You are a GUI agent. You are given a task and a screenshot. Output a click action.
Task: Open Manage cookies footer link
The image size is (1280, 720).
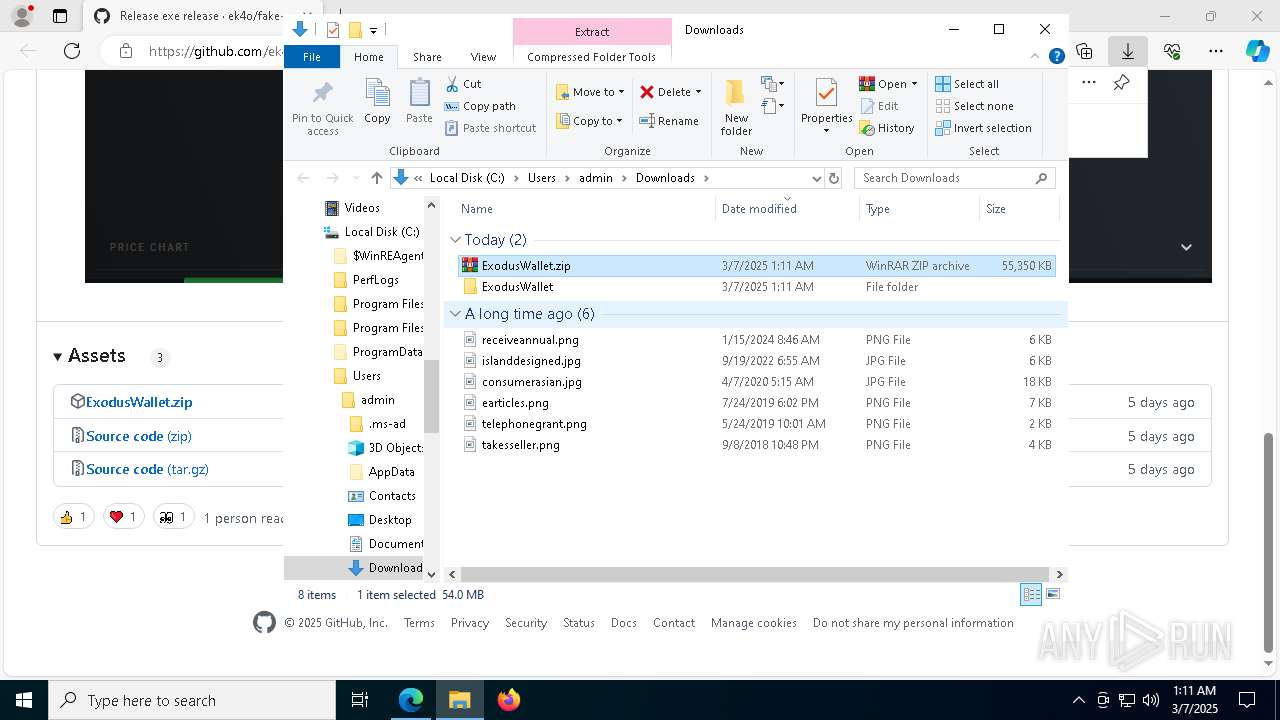[754, 623]
